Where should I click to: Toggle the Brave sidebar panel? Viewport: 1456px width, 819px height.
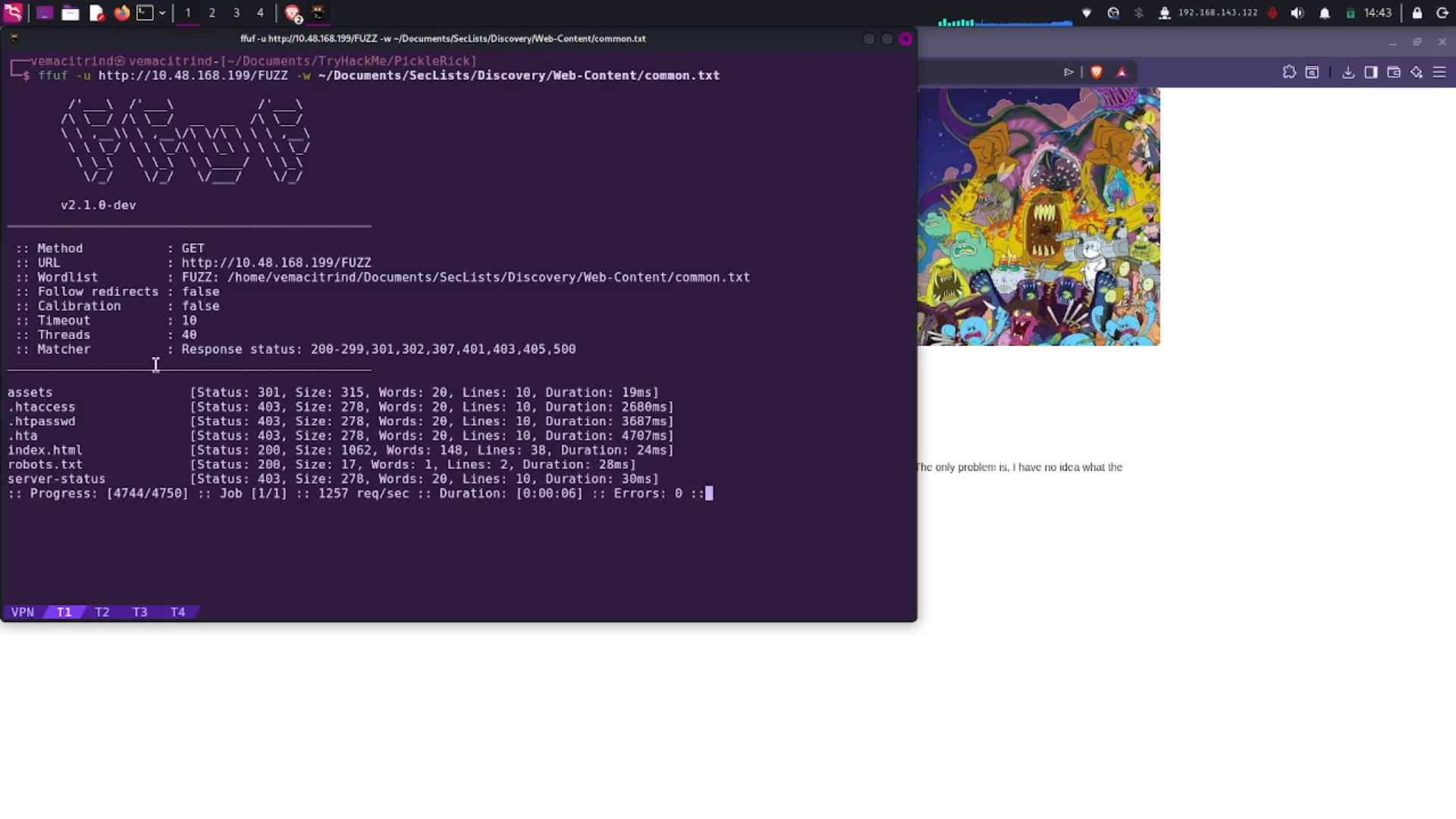click(1371, 72)
